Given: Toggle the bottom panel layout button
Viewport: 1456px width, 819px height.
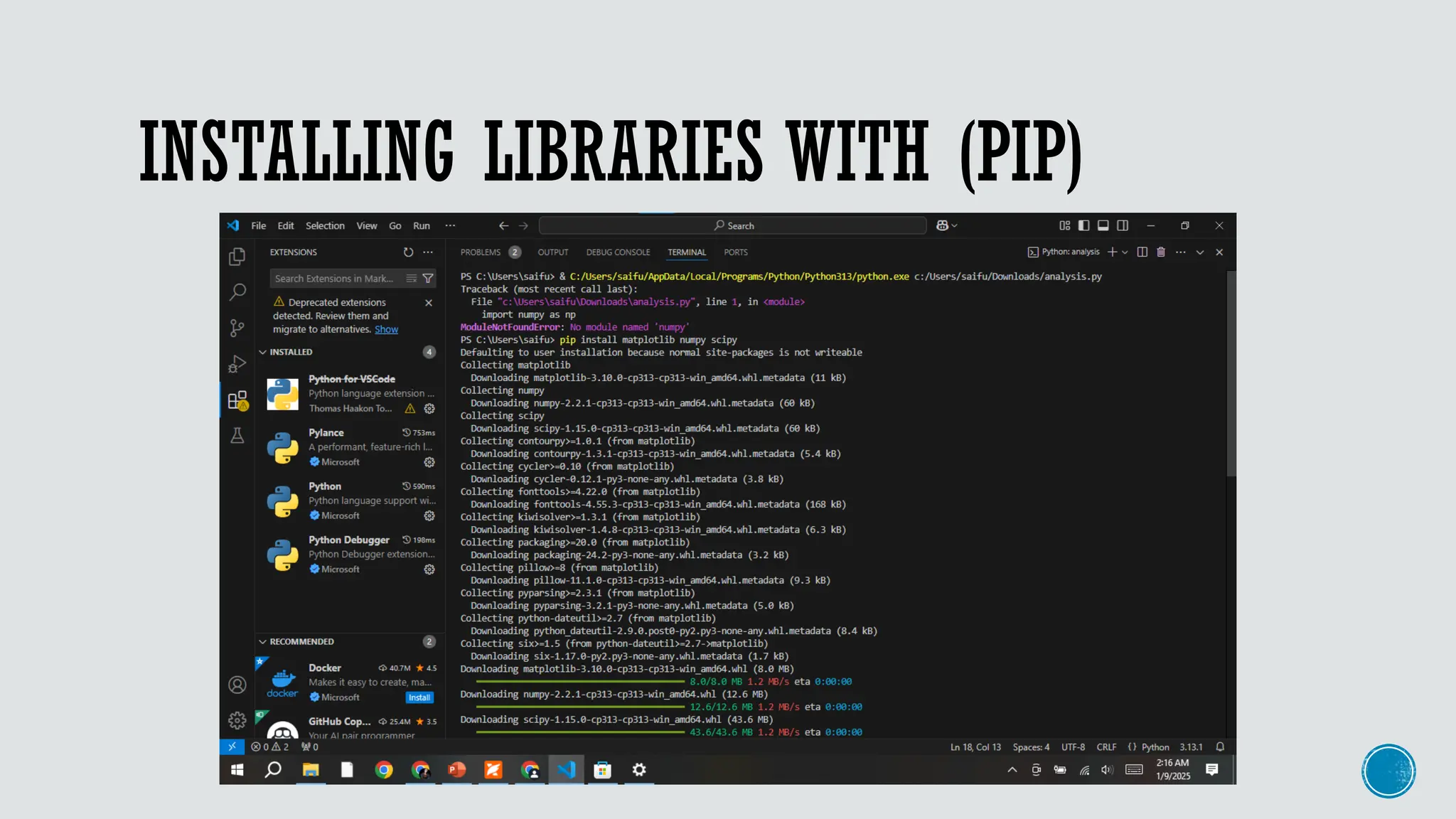Looking at the screenshot, I should pos(1103,225).
